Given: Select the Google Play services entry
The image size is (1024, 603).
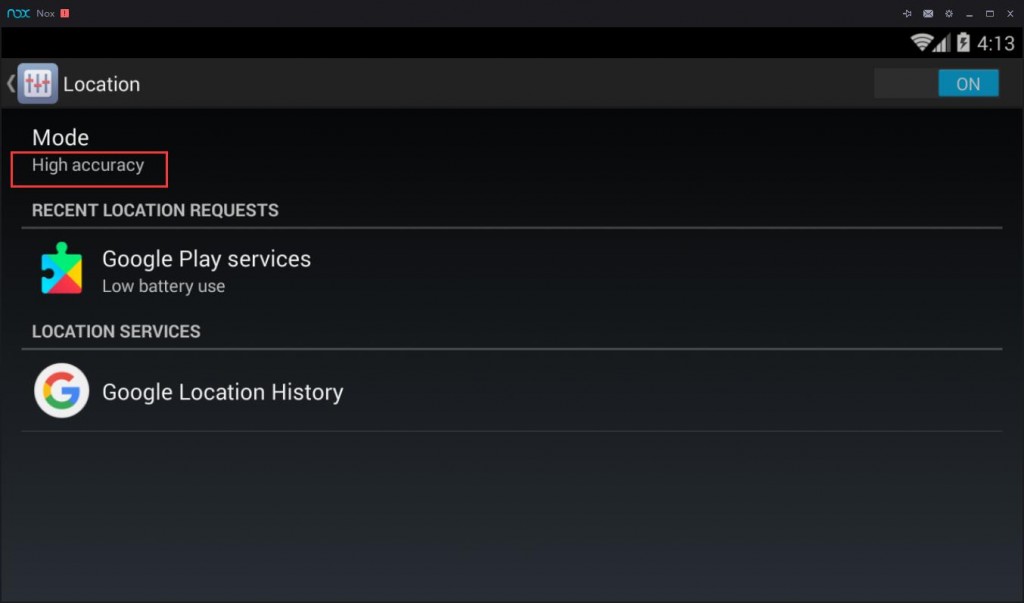Looking at the screenshot, I should tap(206, 270).
